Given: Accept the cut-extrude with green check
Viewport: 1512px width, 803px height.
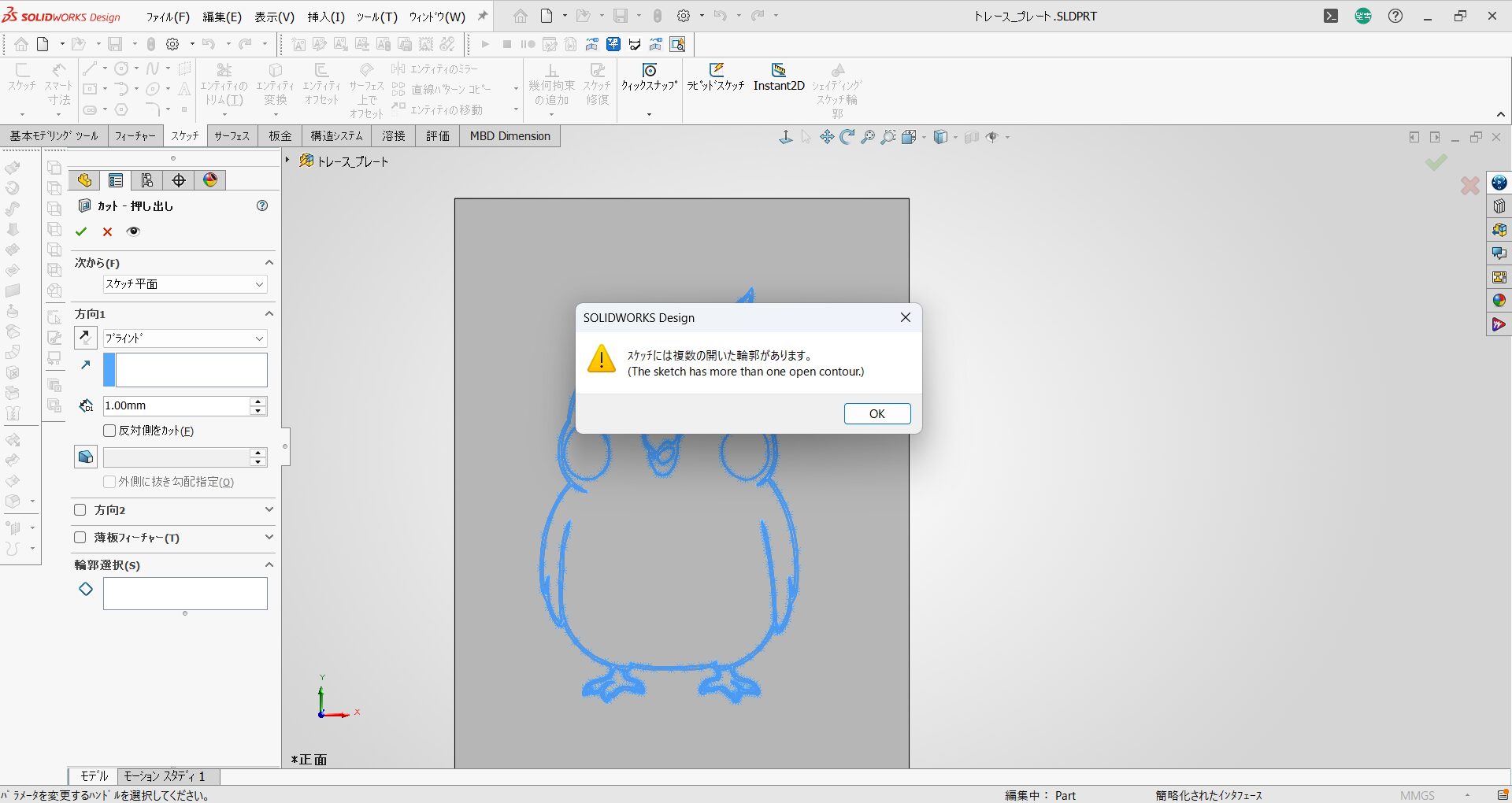Looking at the screenshot, I should [81, 231].
